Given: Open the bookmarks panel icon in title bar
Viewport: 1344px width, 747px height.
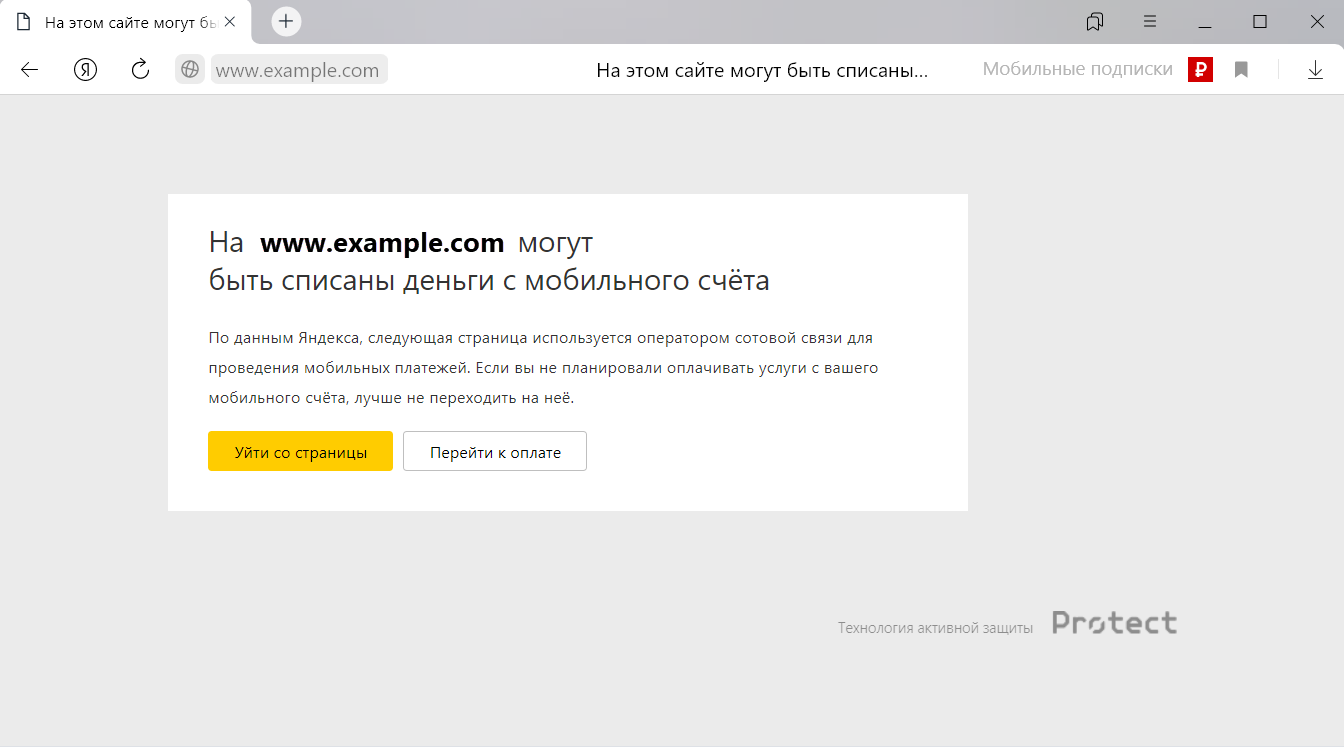Looking at the screenshot, I should click(1095, 21).
